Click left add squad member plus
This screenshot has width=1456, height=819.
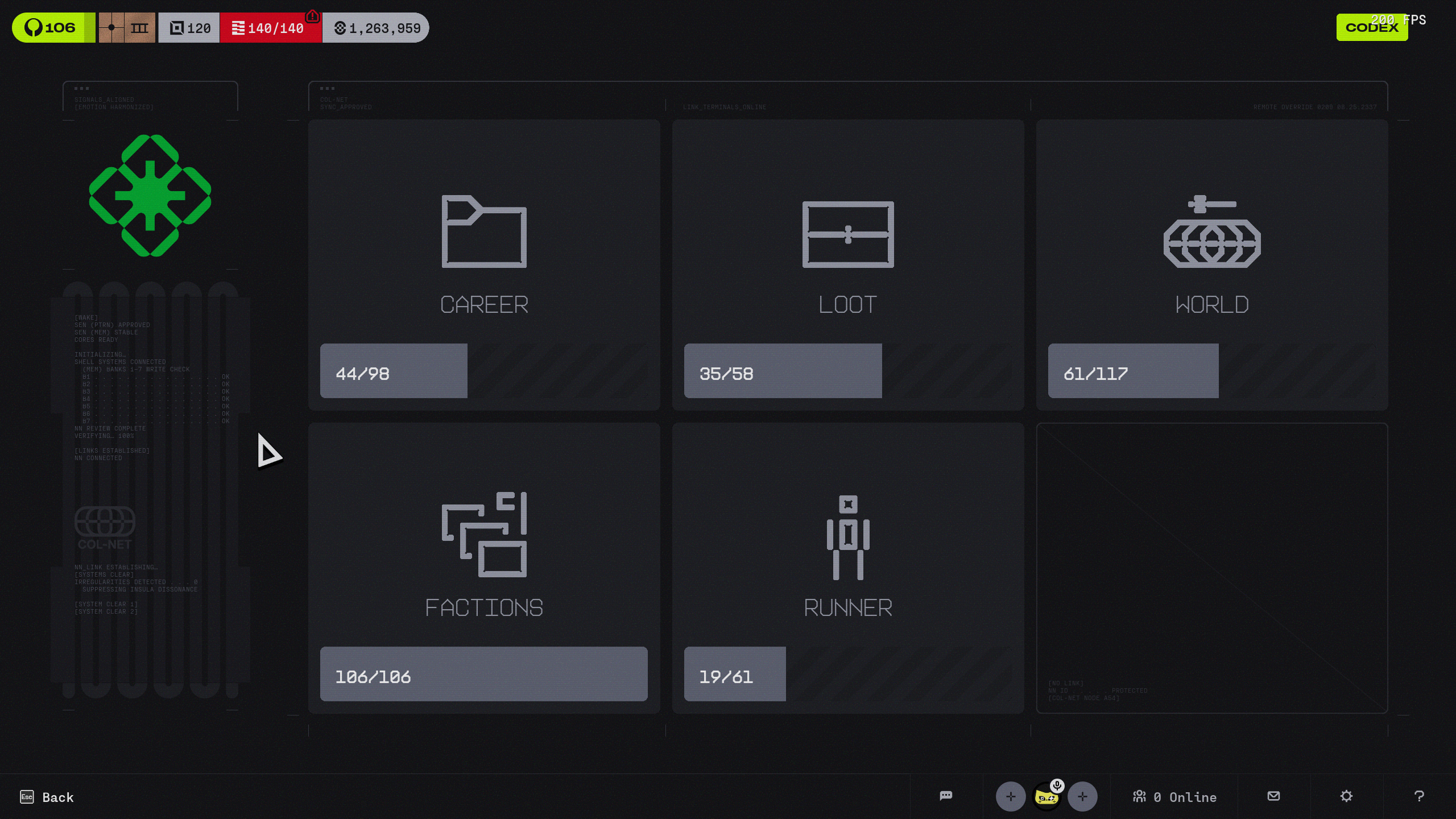(x=1010, y=796)
